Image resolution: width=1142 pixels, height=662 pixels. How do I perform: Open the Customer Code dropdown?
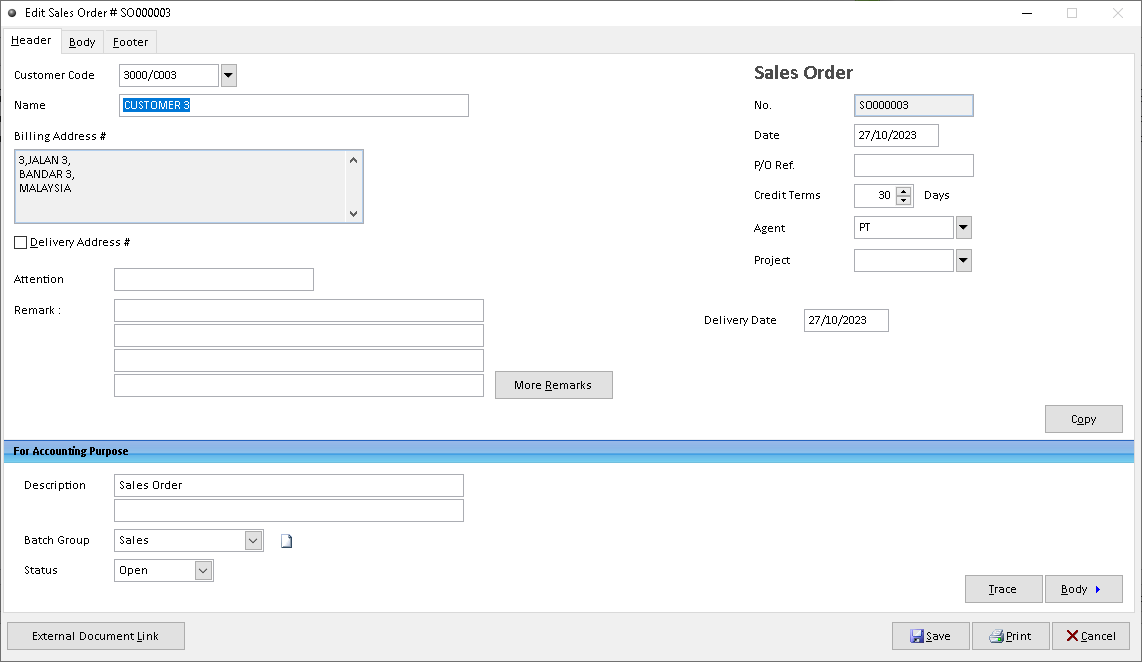tap(229, 74)
